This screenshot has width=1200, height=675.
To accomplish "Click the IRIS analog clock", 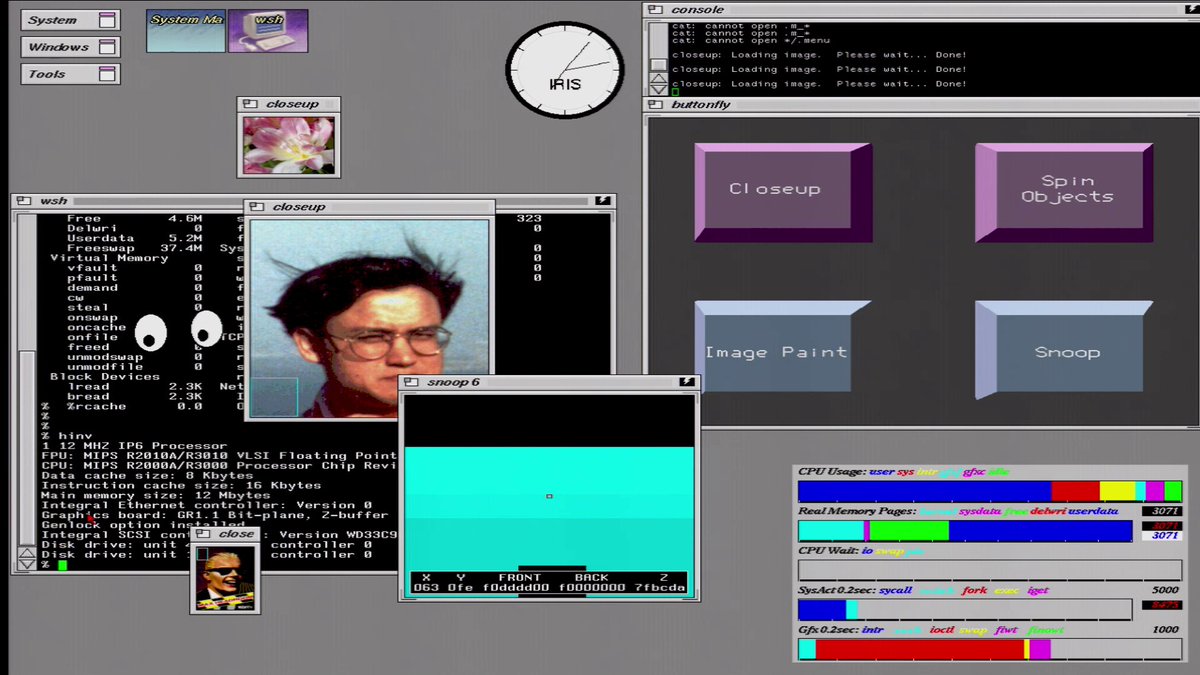I will pyautogui.click(x=565, y=69).
